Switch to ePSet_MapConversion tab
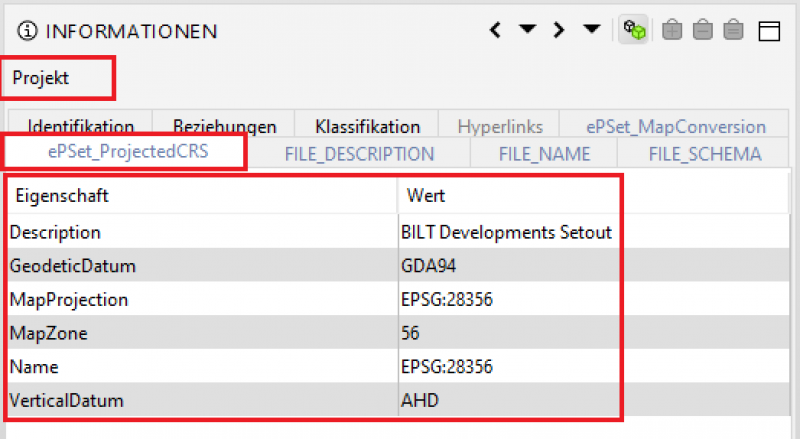 [x=676, y=126]
